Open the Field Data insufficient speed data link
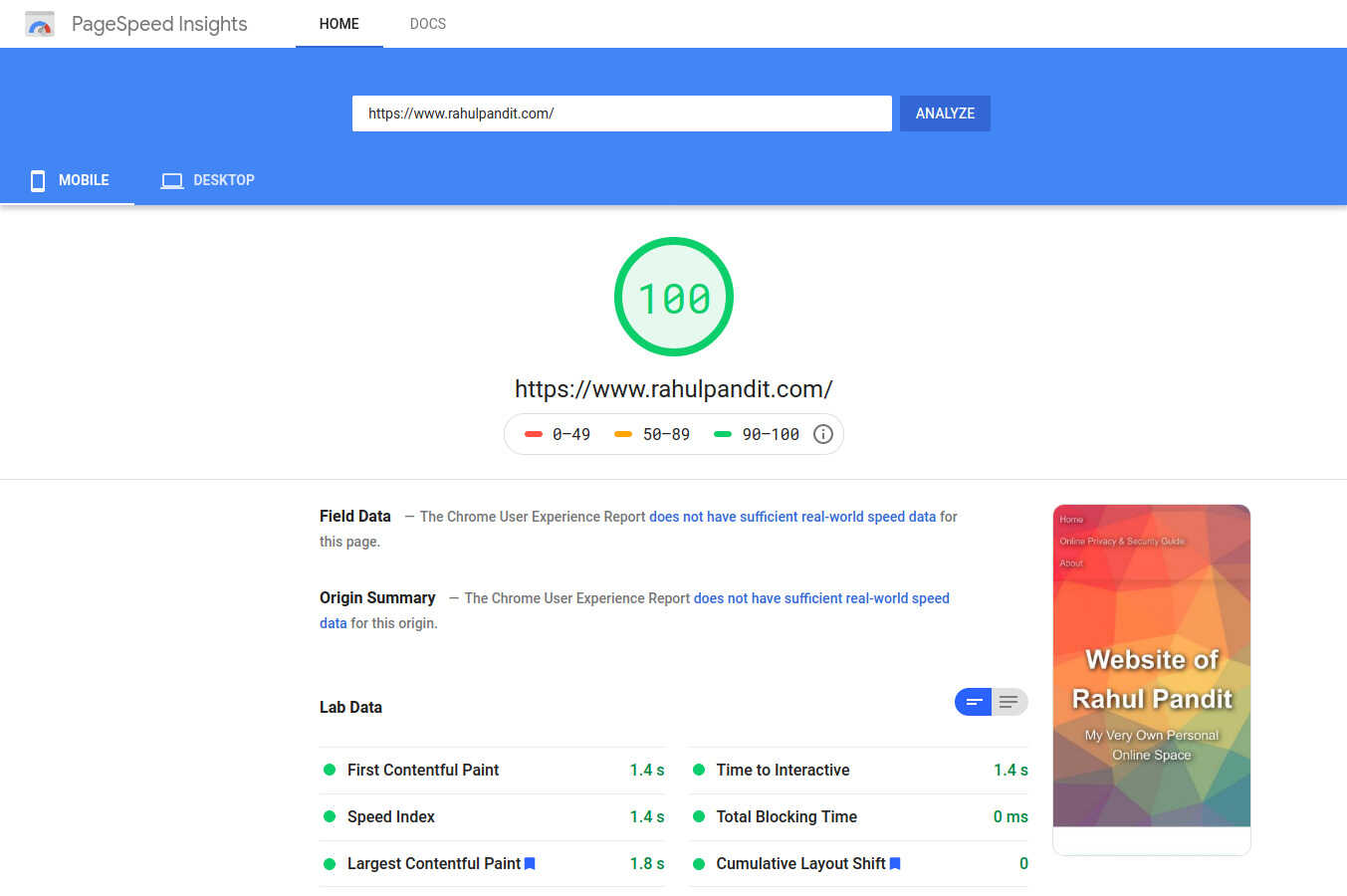The width and height of the screenshot is (1347, 896). 791,516
